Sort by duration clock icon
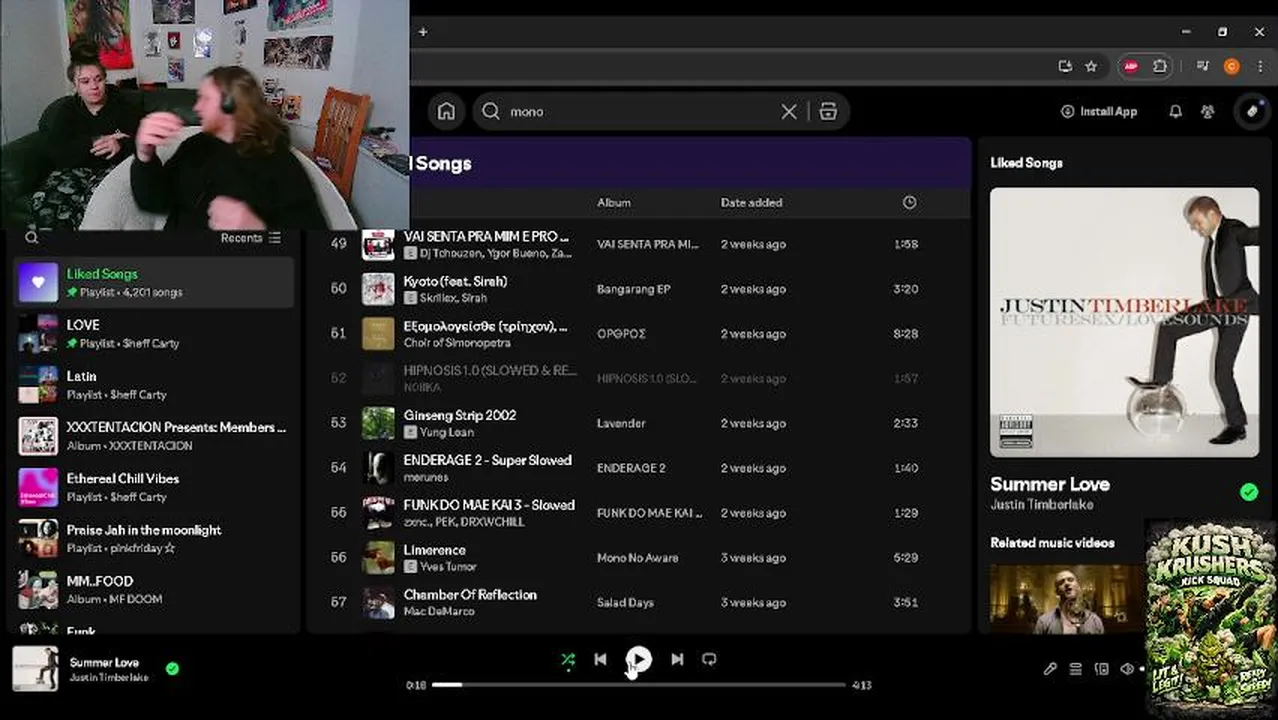1278x720 pixels. 909,203
